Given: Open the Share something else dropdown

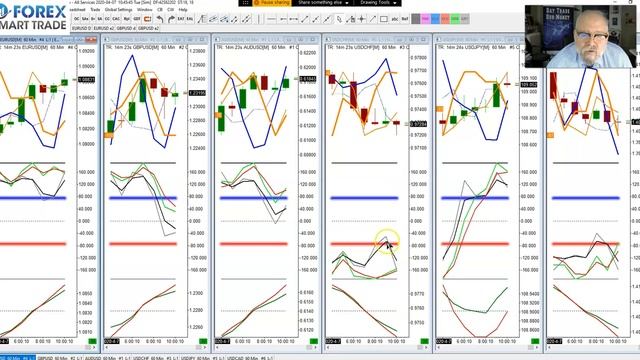Looking at the screenshot, I should pos(322,2).
